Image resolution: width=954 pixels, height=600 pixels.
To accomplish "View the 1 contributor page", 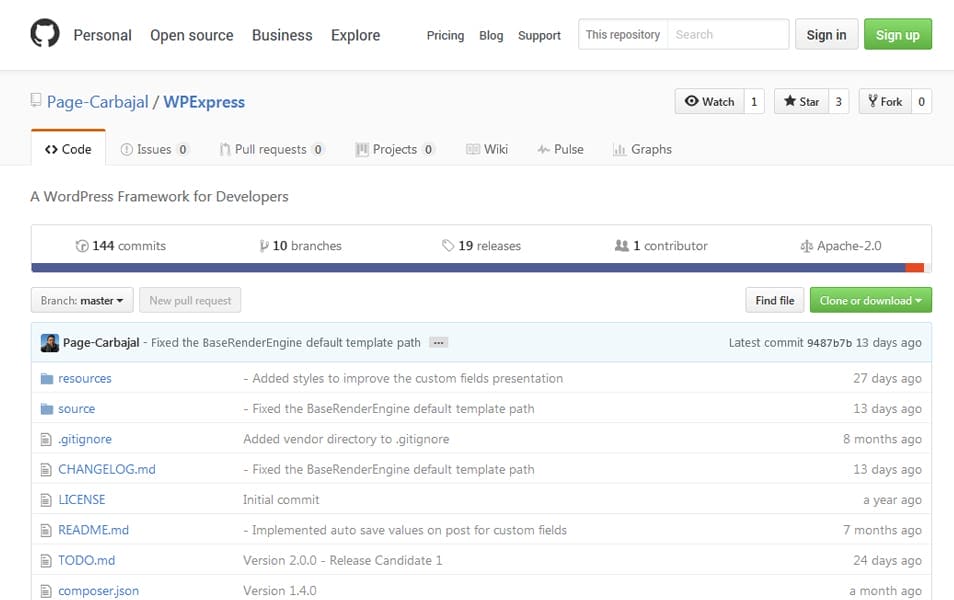I will click(x=661, y=246).
